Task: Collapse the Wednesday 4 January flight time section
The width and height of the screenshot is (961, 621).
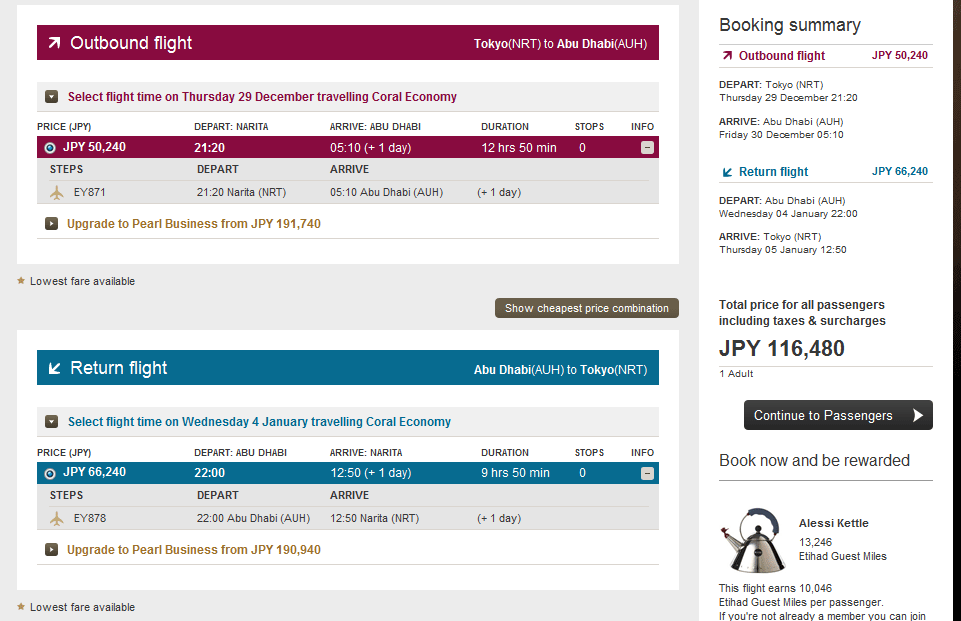Action: pyautogui.click(x=51, y=422)
